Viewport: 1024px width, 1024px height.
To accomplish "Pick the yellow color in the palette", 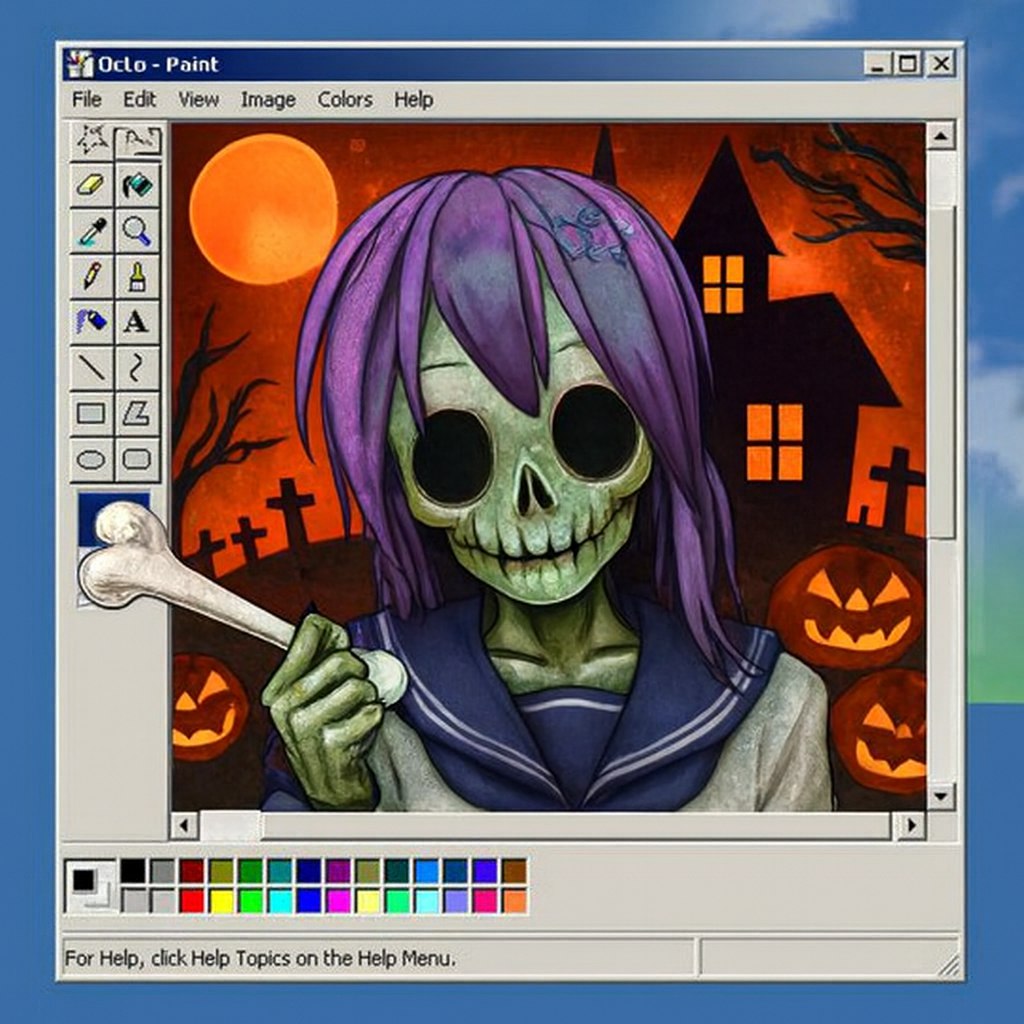I will (x=221, y=901).
